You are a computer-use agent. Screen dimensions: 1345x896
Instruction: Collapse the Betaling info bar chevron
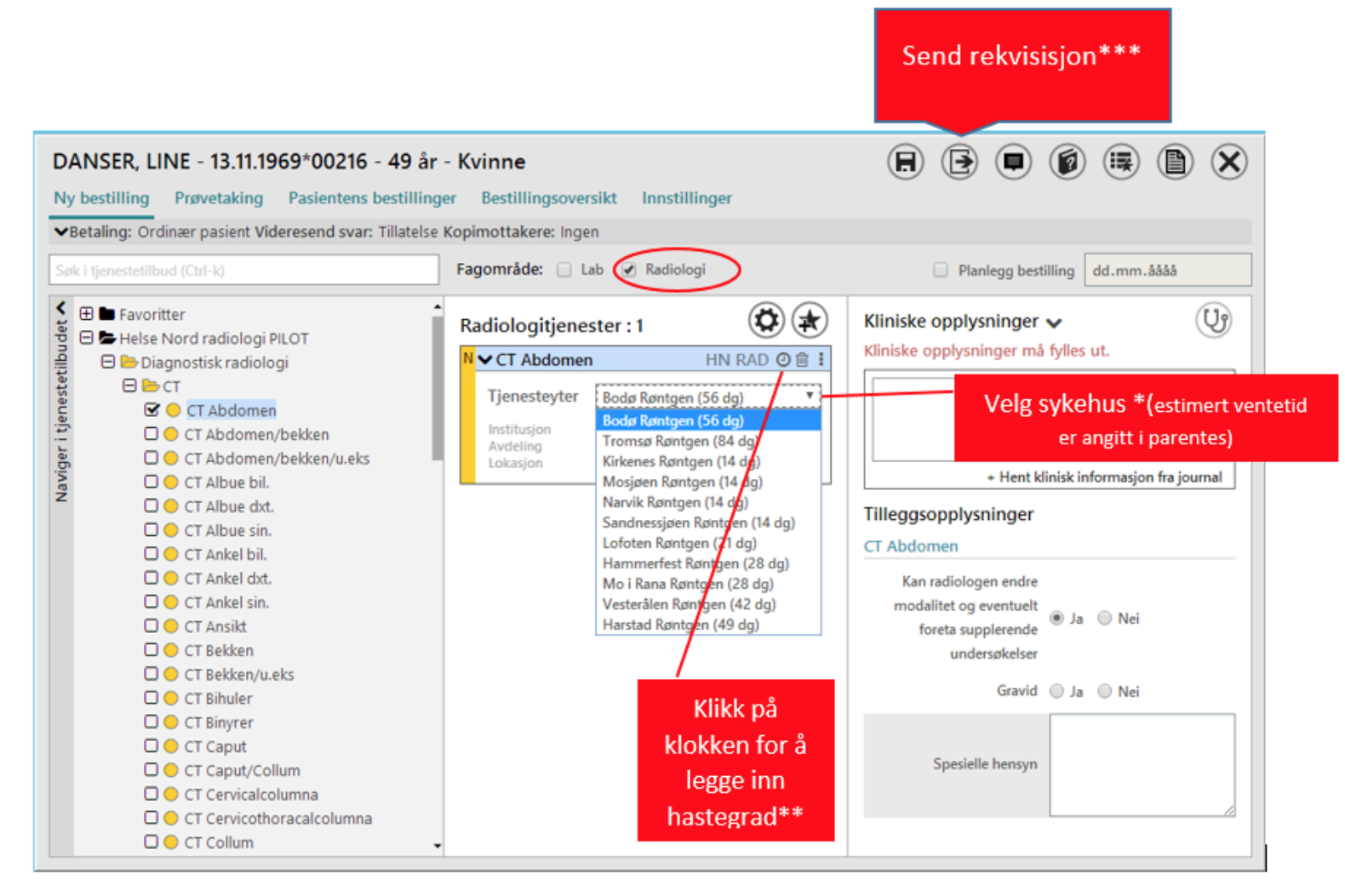[x=60, y=231]
